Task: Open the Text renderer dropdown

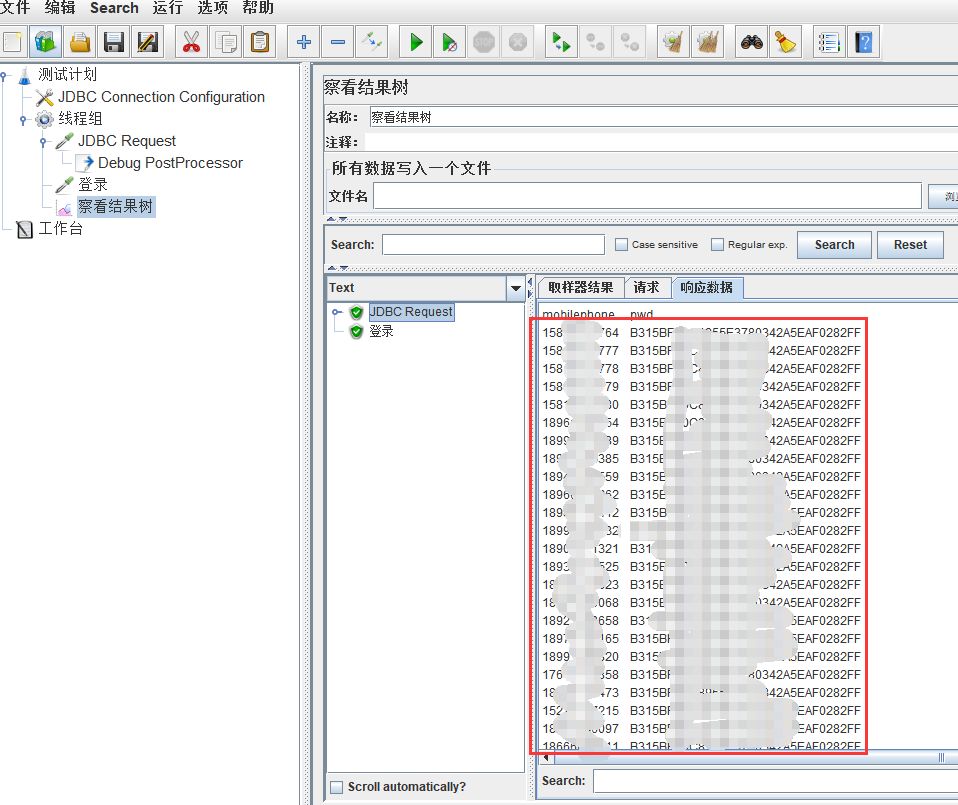Action: click(515, 288)
